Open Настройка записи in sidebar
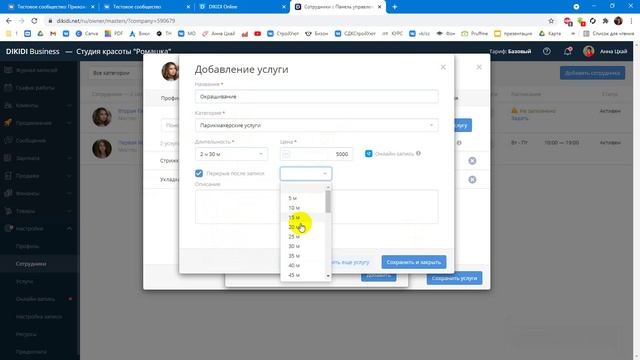This screenshot has width=640, height=360. click(39, 317)
